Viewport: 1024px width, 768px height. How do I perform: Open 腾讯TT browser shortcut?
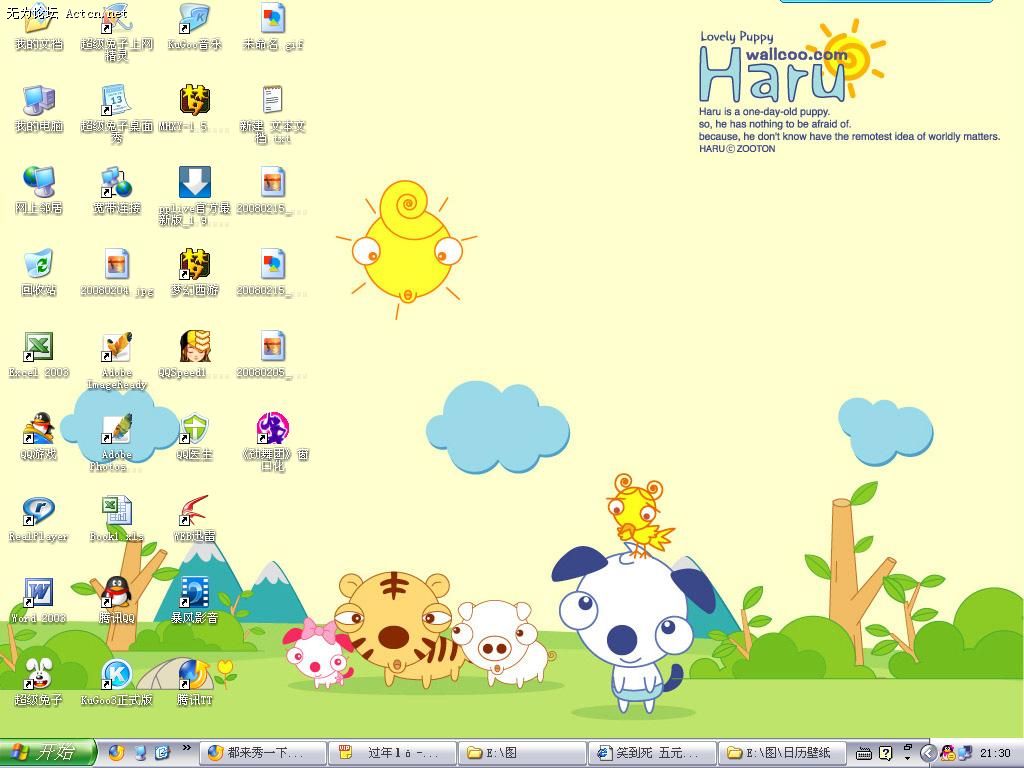tap(195, 682)
